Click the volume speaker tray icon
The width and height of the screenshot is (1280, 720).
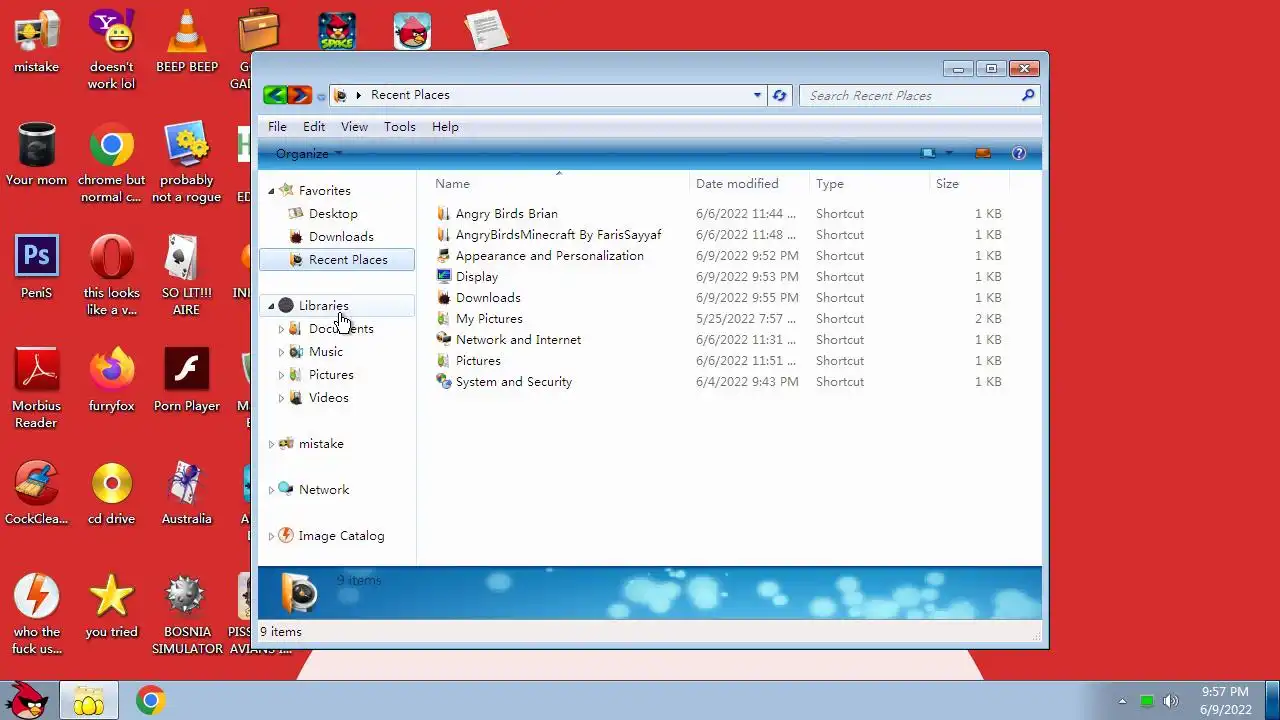pos(1171,701)
